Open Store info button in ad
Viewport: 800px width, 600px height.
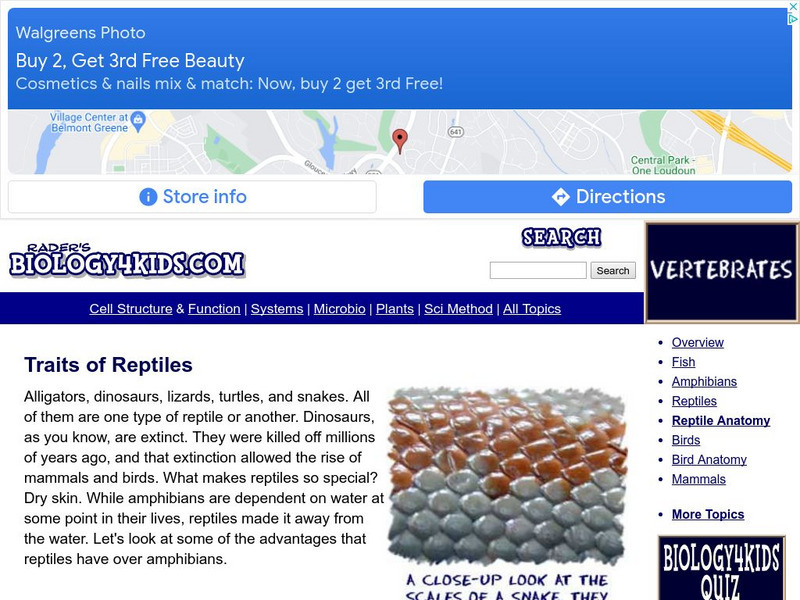[192, 196]
